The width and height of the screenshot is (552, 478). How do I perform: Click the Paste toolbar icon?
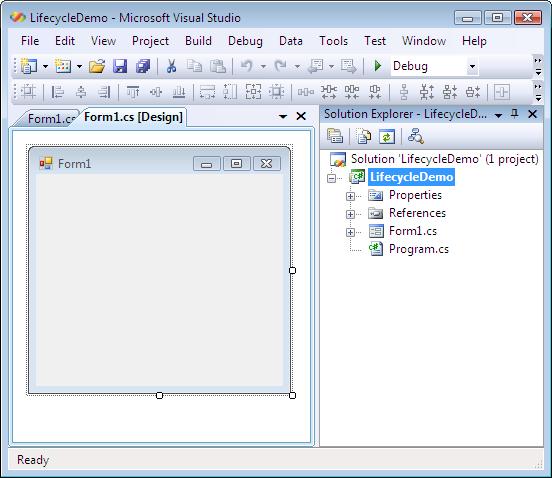coord(218,66)
